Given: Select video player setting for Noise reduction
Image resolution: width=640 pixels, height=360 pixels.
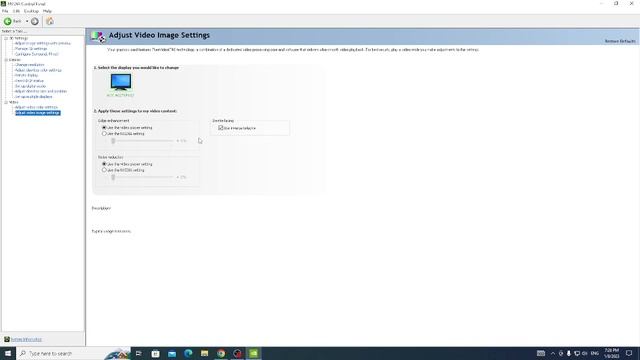Looking at the screenshot, I should (x=104, y=164).
